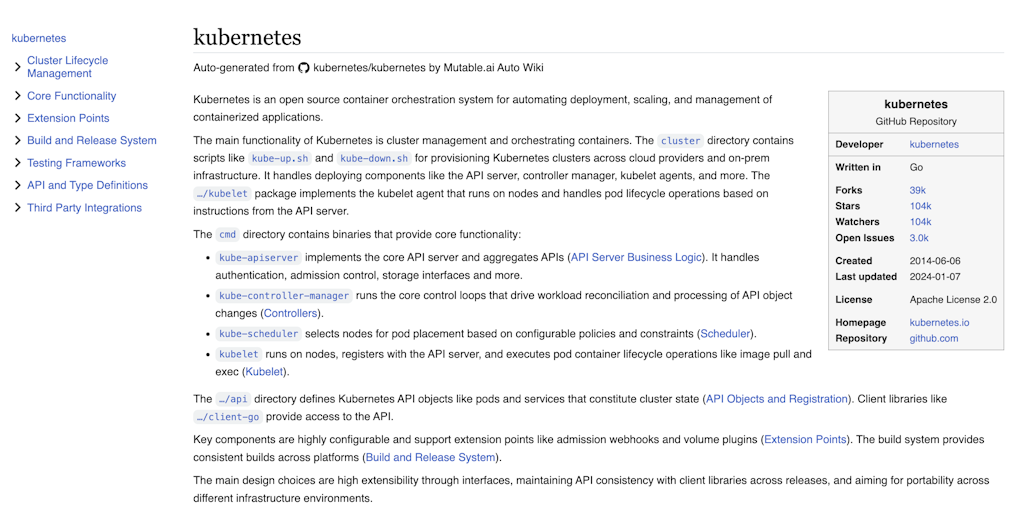
Task: Follow the API Server Business Logic link
Action: click(637, 257)
